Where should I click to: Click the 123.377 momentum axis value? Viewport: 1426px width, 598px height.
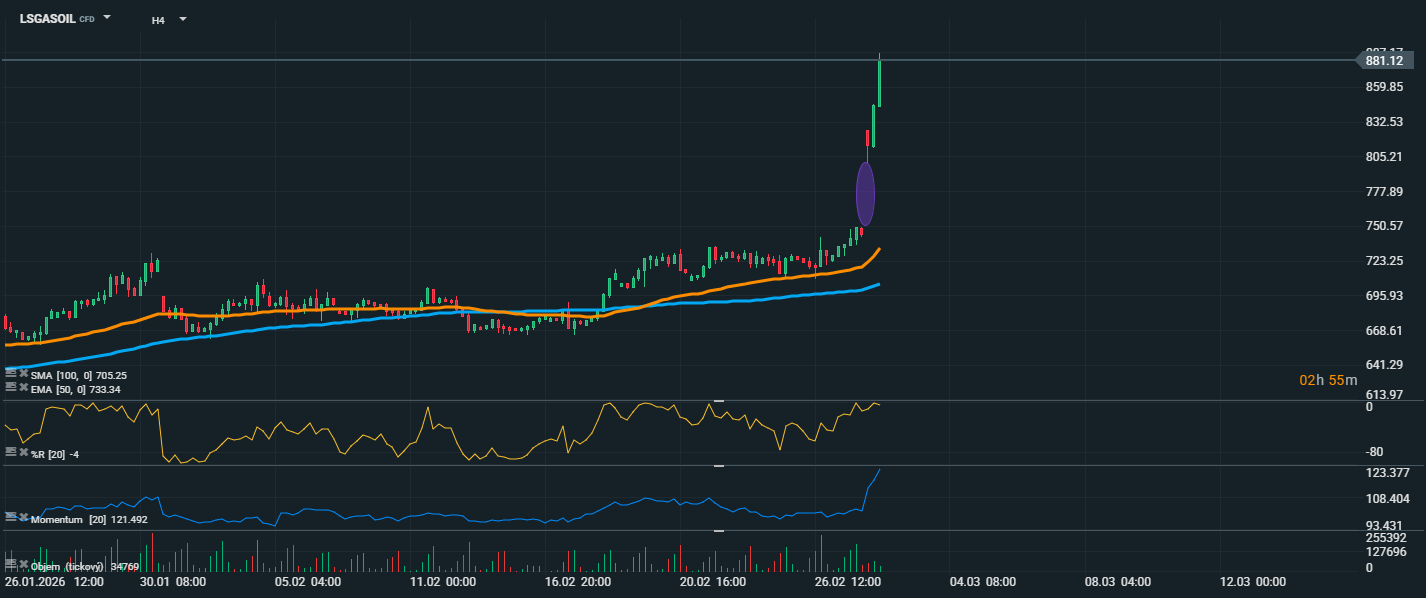[1388, 473]
